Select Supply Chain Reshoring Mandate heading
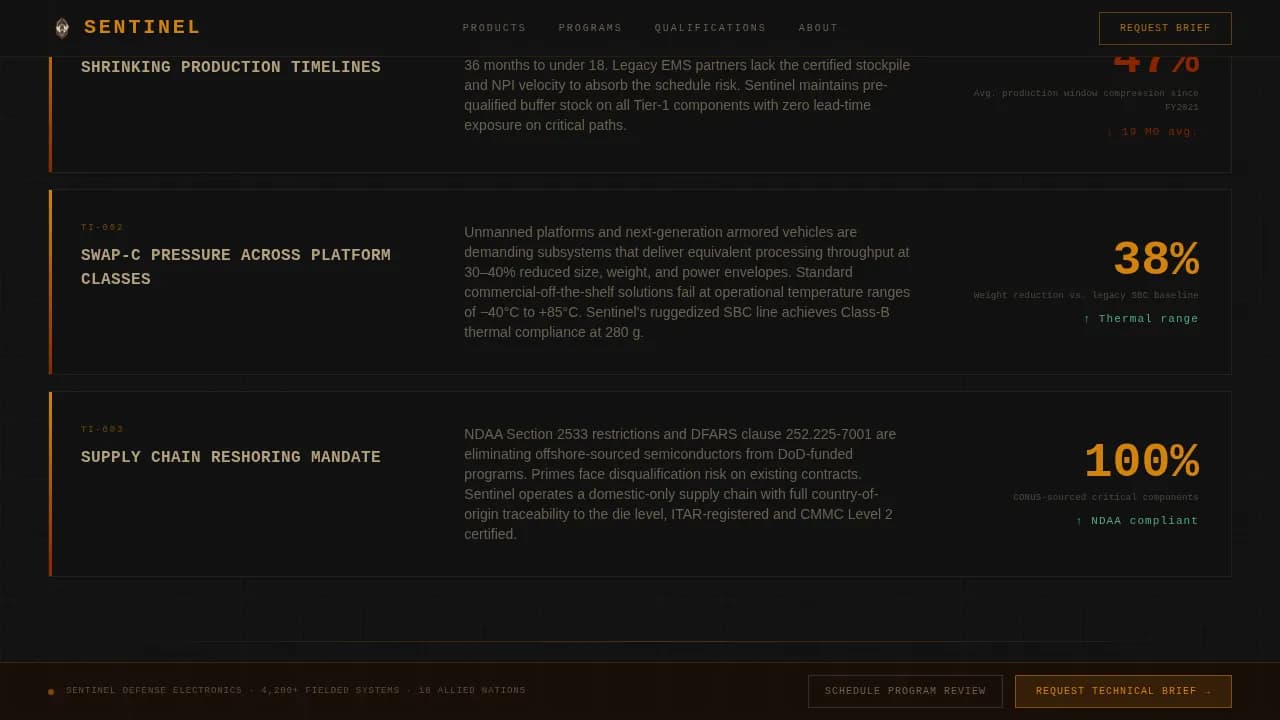Viewport: 1280px width, 720px height. (x=231, y=457)
